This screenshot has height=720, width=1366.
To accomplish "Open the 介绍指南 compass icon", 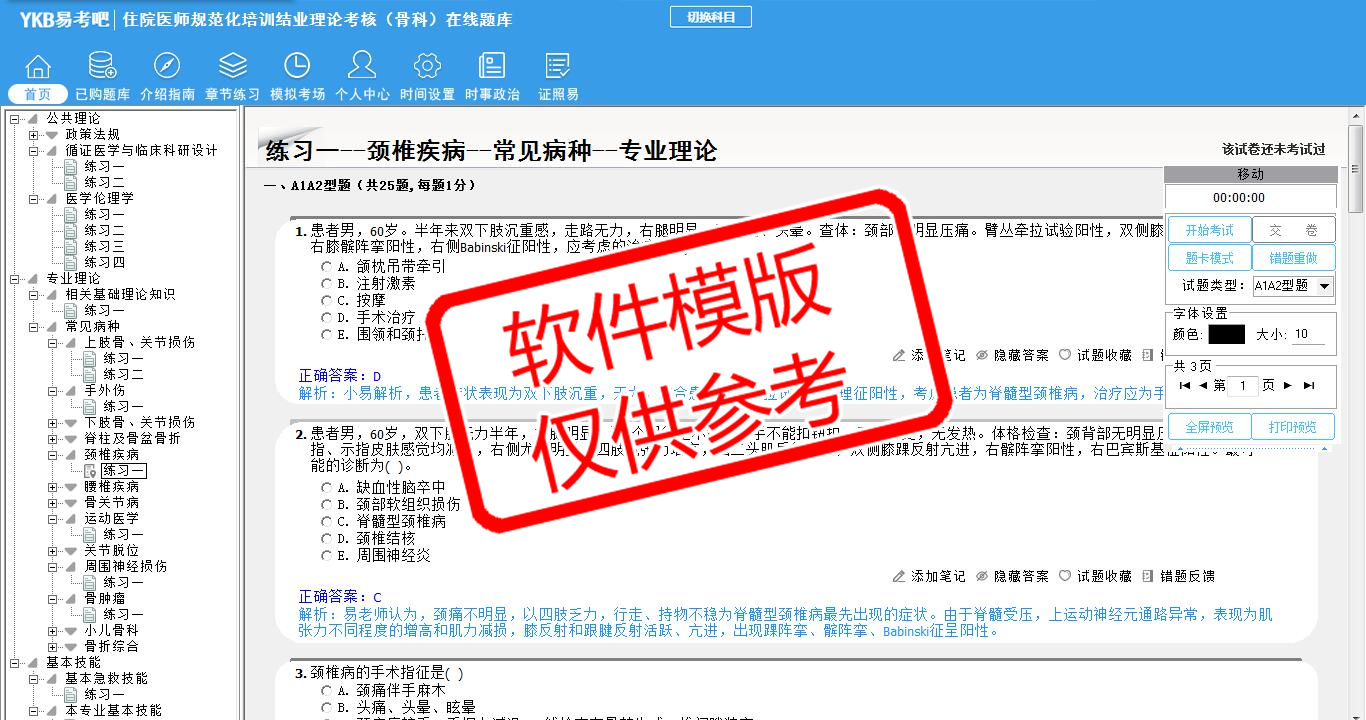I will coord(167,67).
